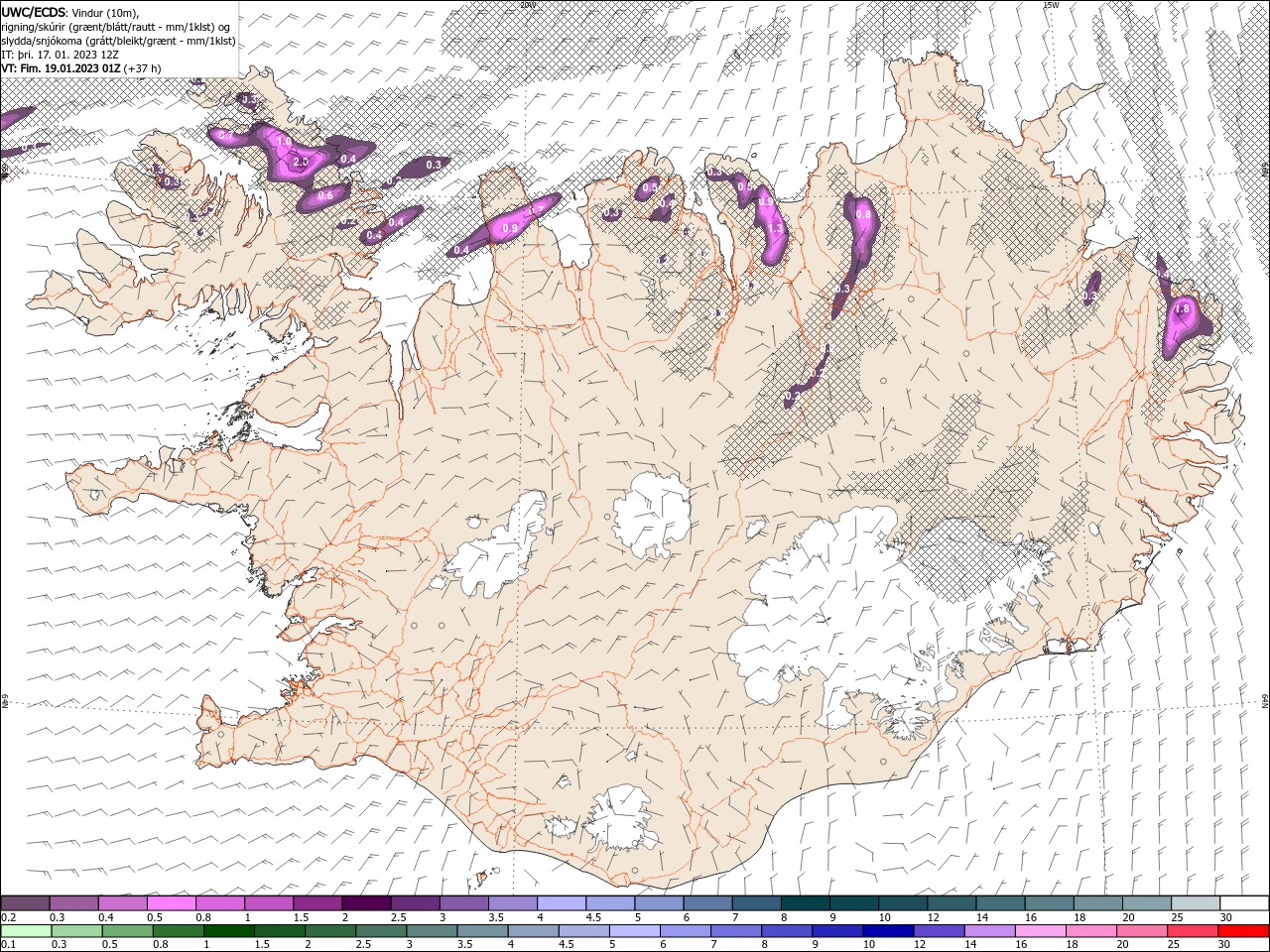Click top legend swatch between 4 and 4.5
Viewport: 1270px width, 952px height.
click(561, 902)
